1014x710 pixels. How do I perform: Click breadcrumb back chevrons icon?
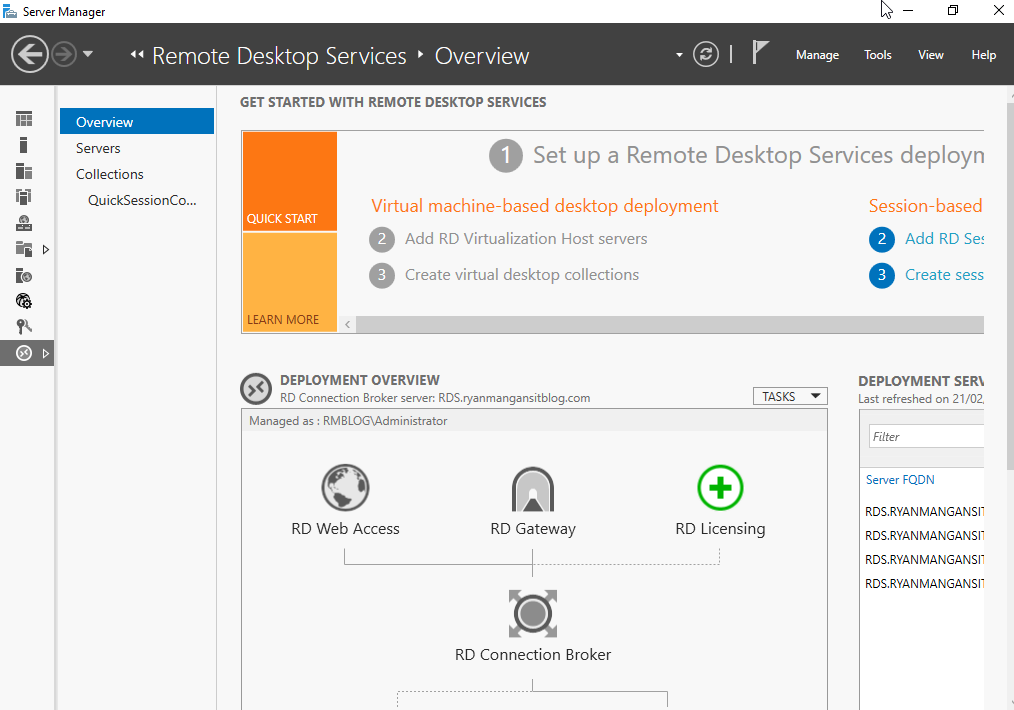point(136,55)
